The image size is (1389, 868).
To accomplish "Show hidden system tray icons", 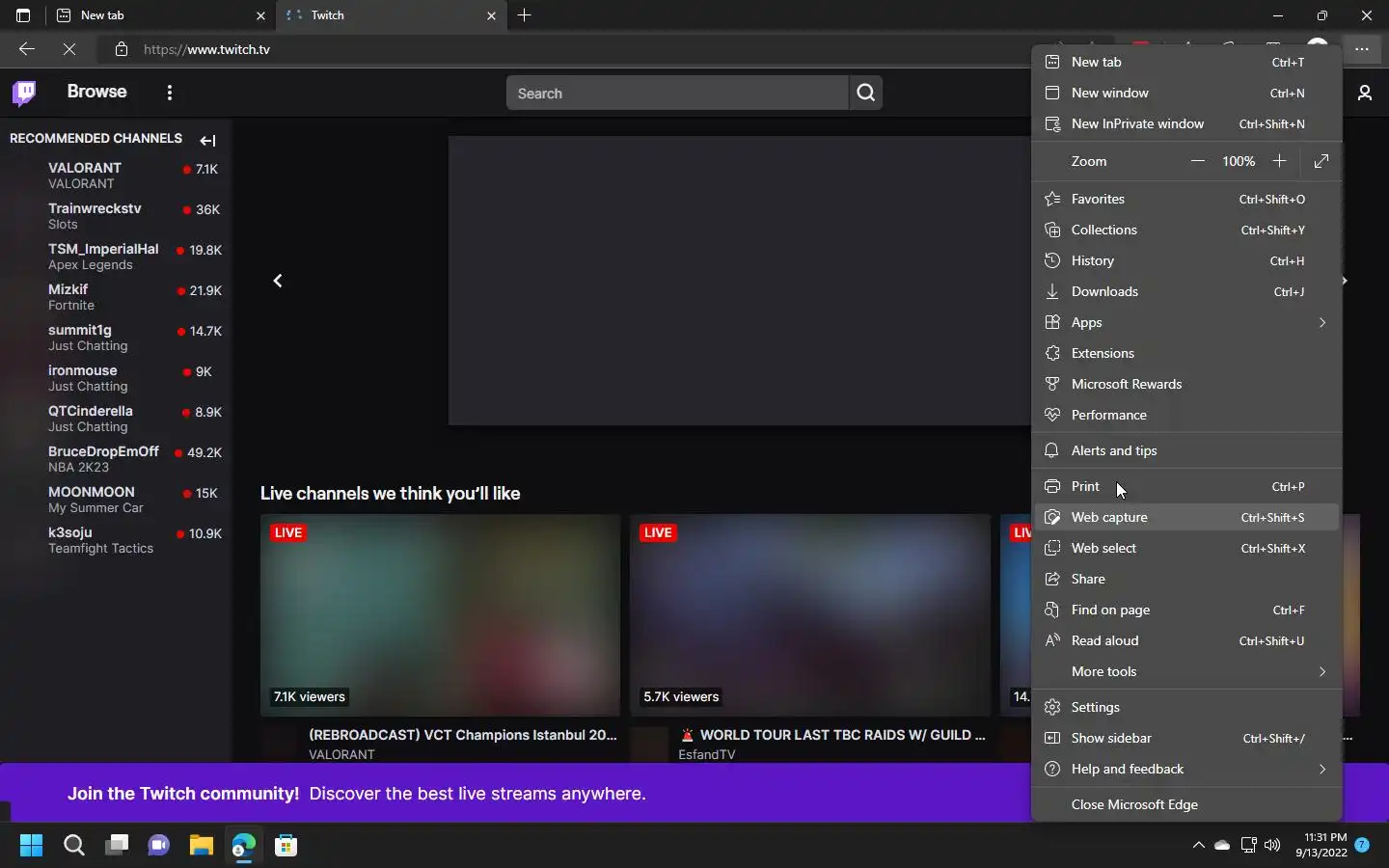I will click(x=1199, y=845).
